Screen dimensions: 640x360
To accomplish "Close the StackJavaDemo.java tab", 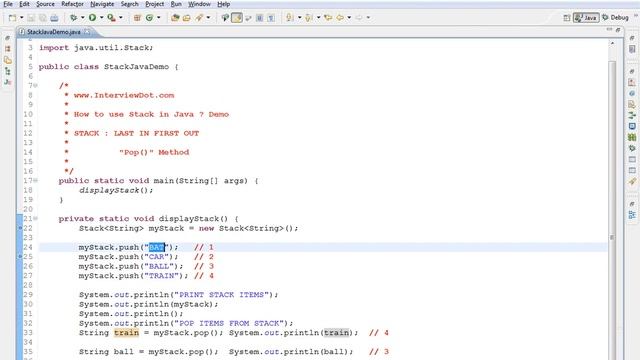I will [x=87, y=31].
